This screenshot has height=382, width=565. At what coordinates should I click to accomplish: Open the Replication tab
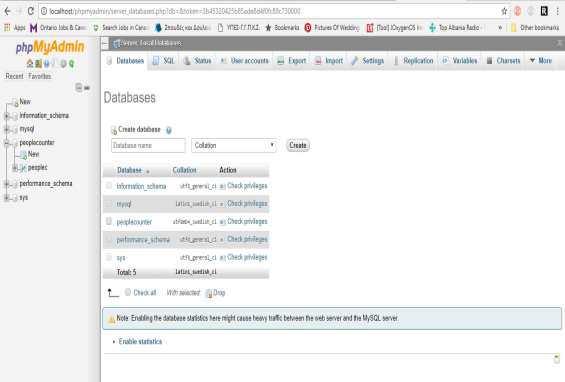coord(413,61)
